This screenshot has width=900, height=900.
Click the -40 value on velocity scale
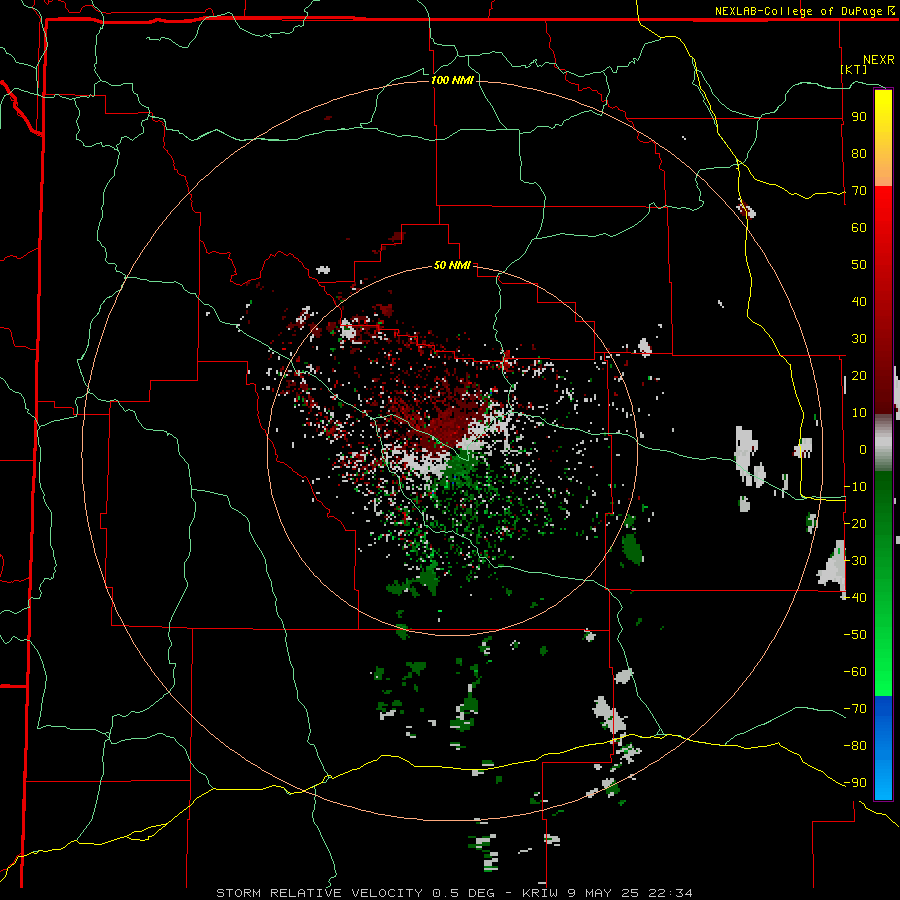pos(855,598)
